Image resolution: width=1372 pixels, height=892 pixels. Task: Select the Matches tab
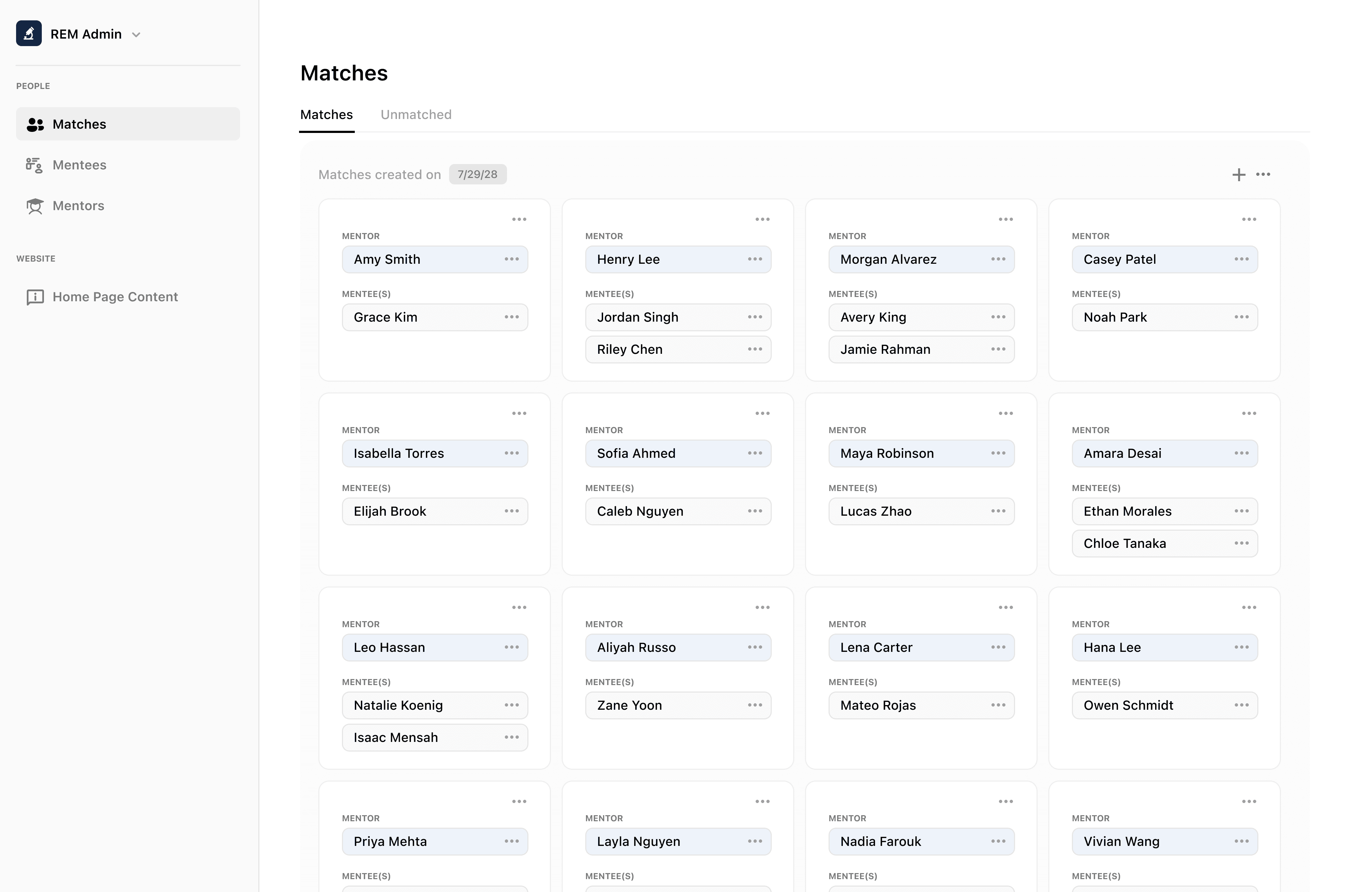(326, 115)
